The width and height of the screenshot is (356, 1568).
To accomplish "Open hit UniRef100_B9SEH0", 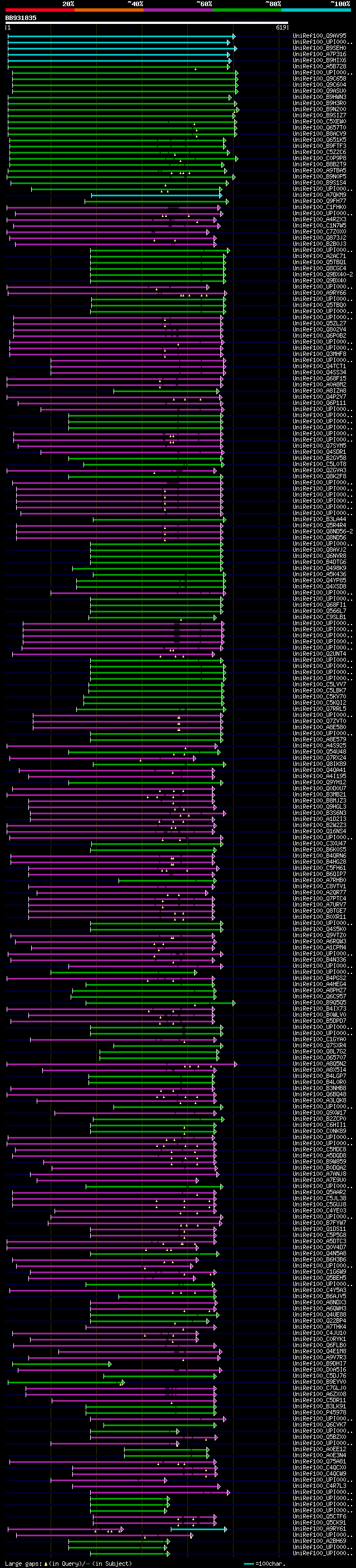I will [x=319, y=48].
